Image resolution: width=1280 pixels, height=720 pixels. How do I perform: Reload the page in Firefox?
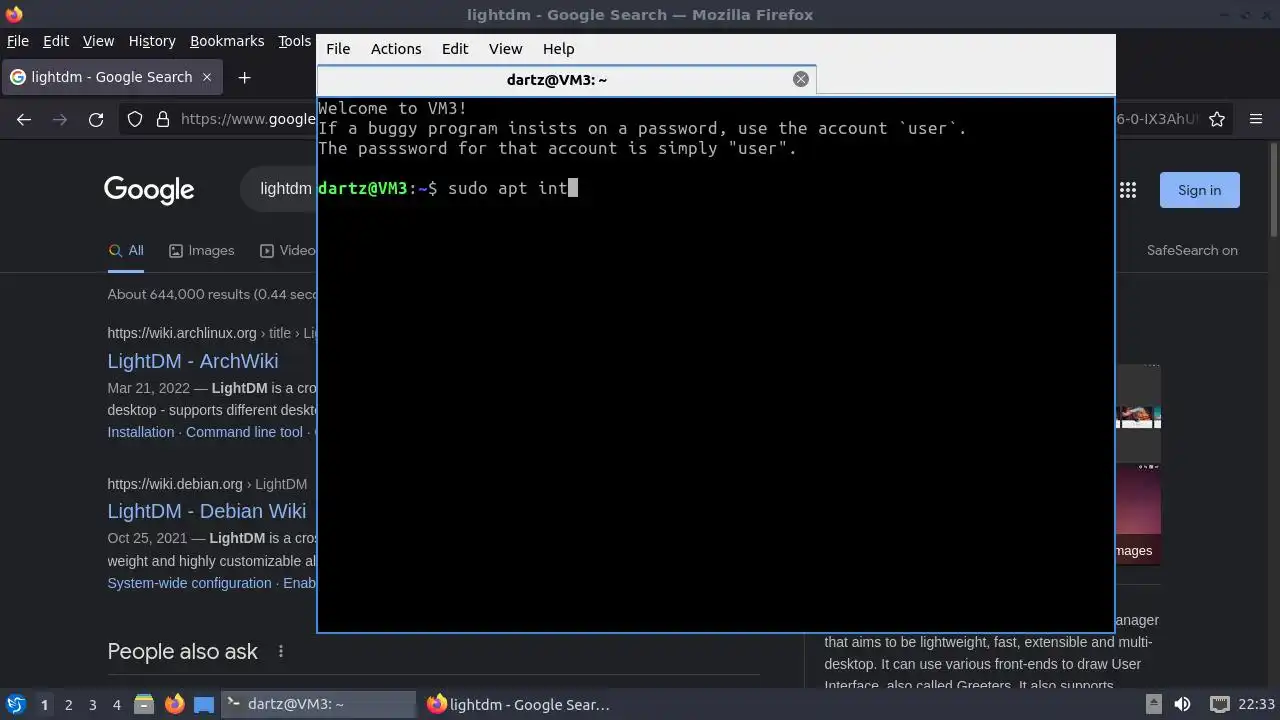point(96,119)
